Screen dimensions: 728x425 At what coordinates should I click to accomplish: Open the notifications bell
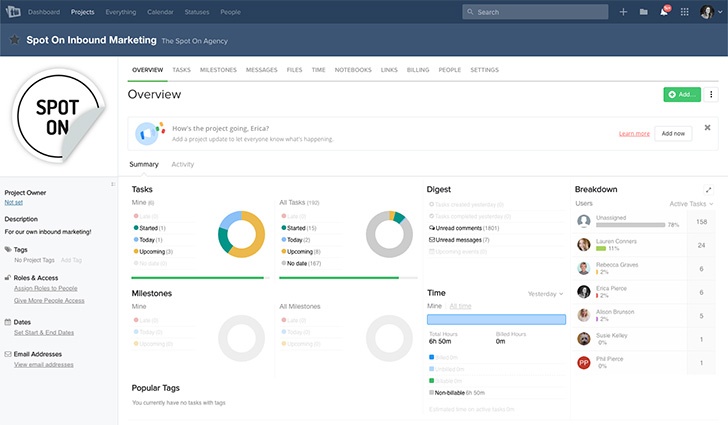point(663,12)
